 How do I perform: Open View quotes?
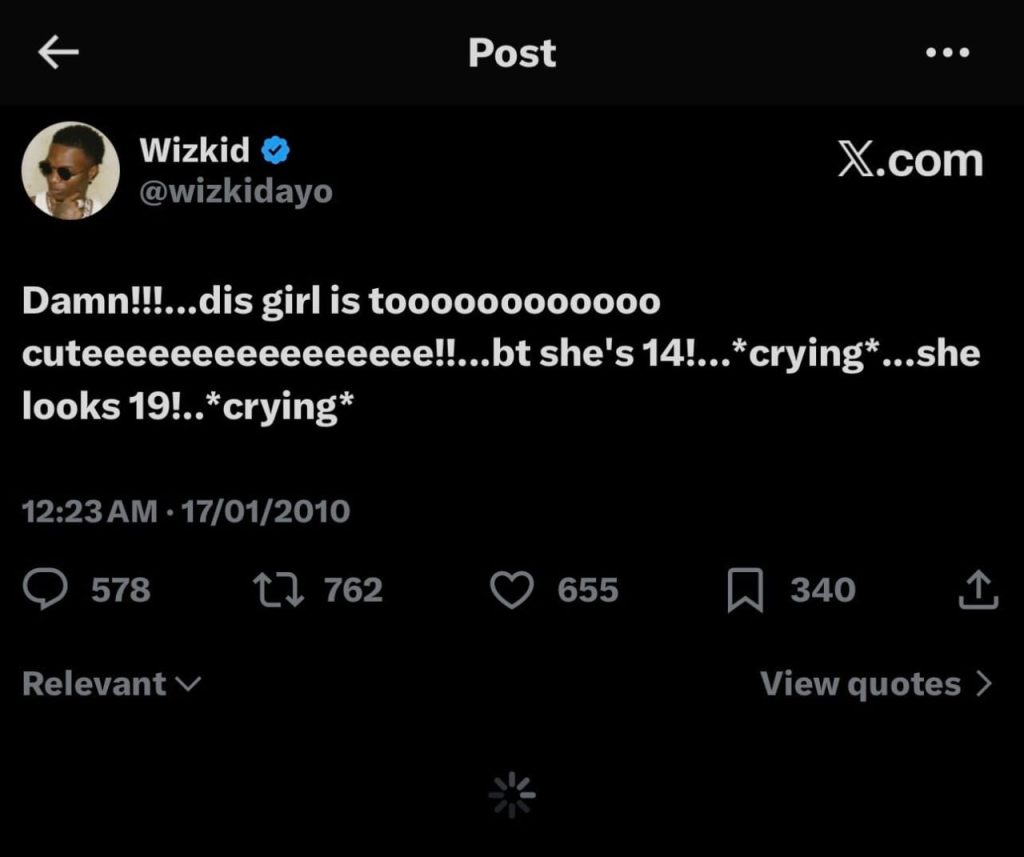(x=876, y=684)
